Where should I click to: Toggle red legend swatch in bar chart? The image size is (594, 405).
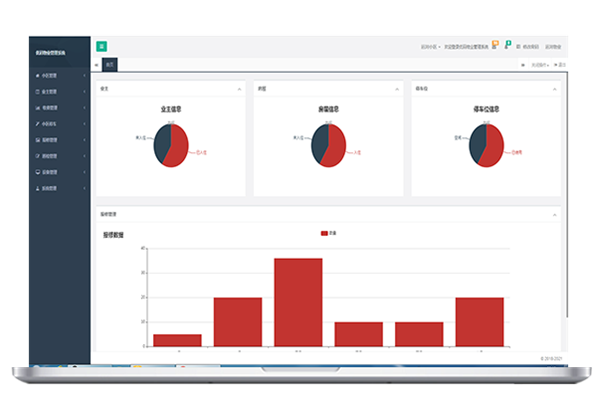[324, 233]
